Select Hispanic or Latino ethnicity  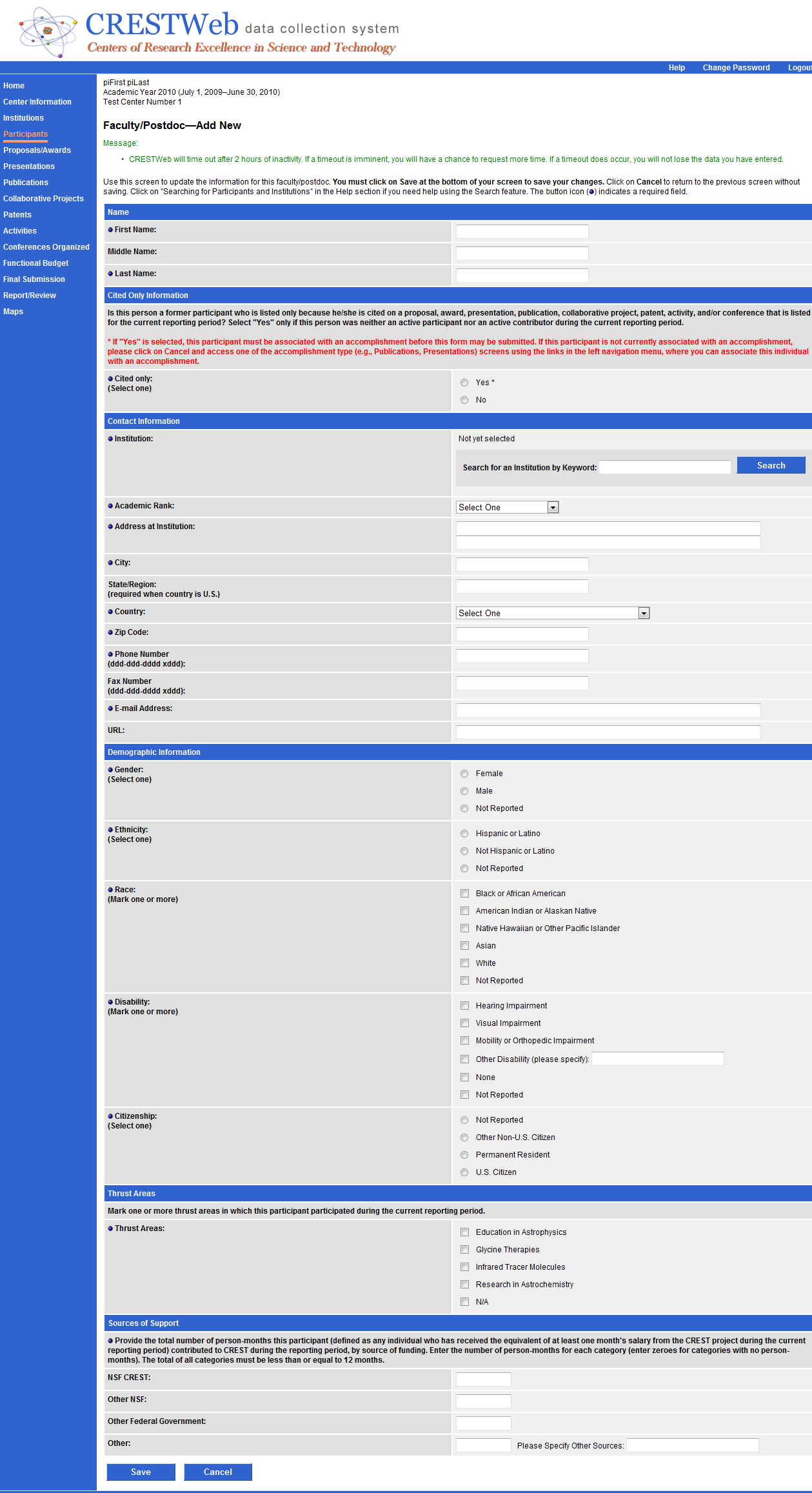tap(464, 834)
